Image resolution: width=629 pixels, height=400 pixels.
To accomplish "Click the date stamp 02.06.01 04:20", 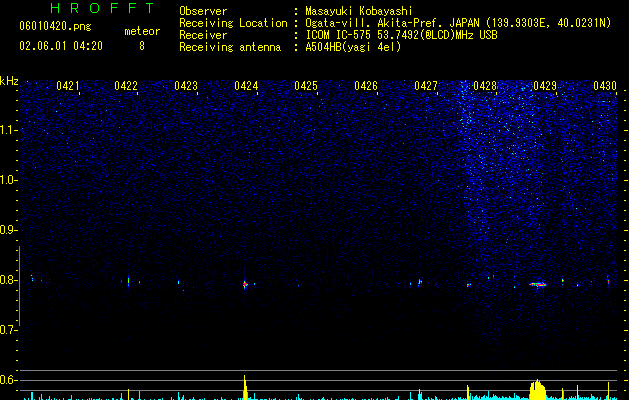I will (61, 46).
